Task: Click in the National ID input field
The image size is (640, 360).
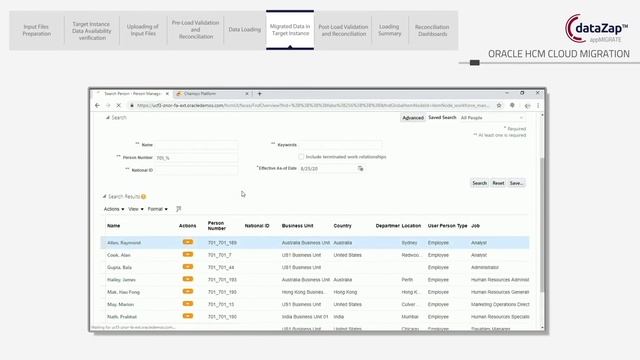Action: pyautogui.click(x=196, y=170)
